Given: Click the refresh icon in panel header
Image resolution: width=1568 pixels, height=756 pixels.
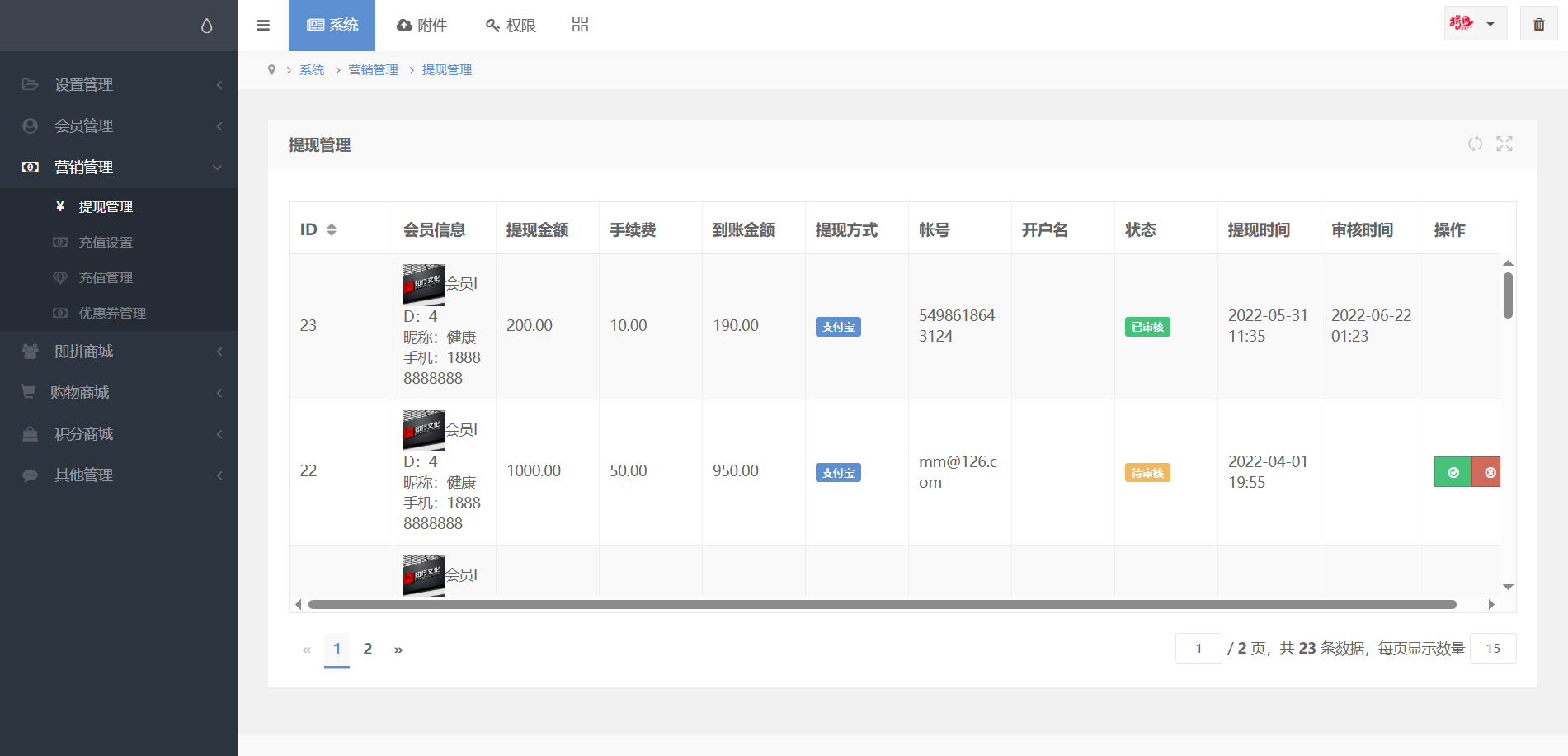Looking at the screenshot, I should [1475, 144].
